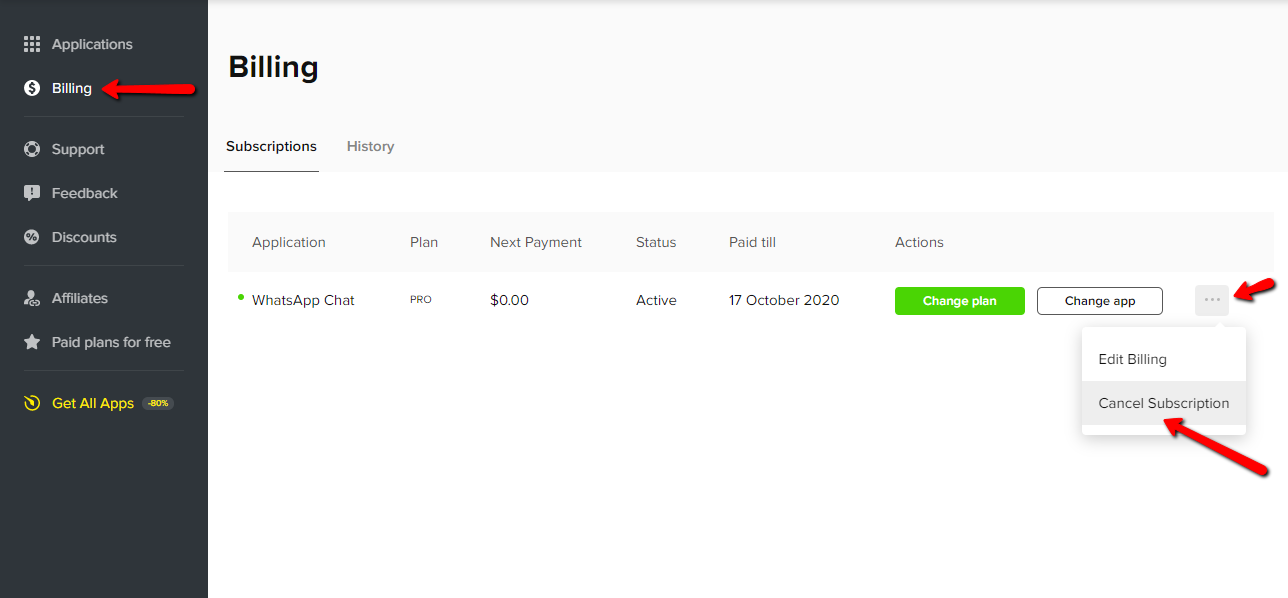Select the Subscriptions tab
The height and width of the screenshot is (598, 1288).
(x=271, y=146)
